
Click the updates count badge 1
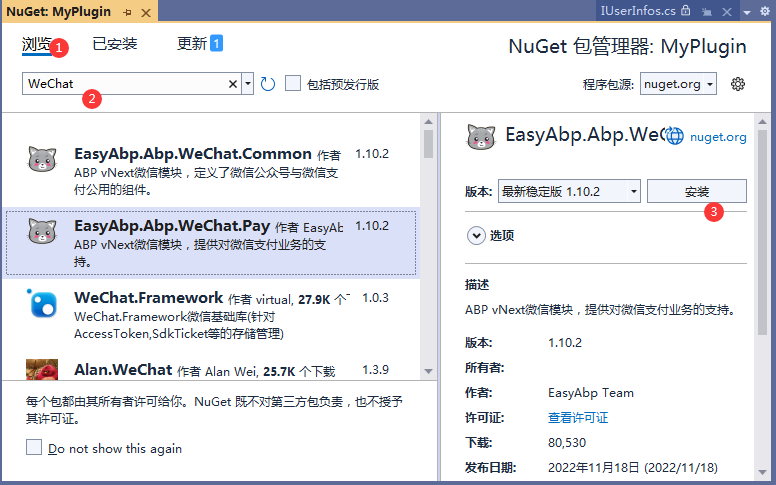point(216,43)
